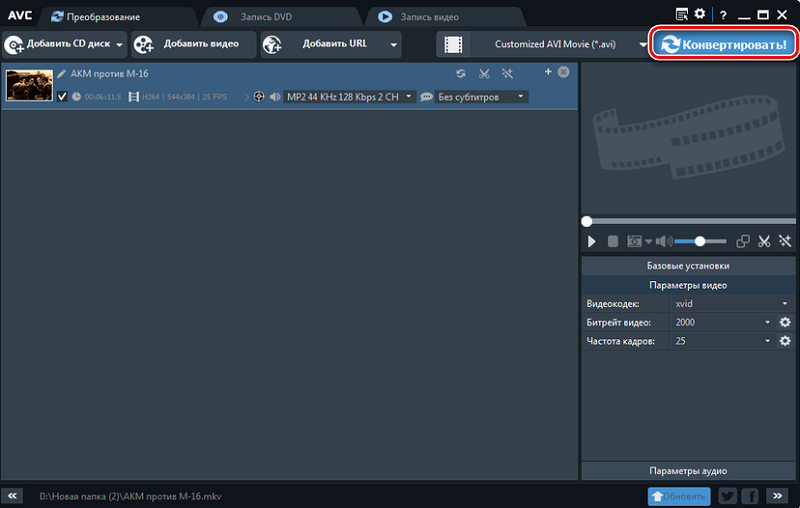Take a snapshot with the camera icon
This screenshot has width=800, height=508.
click(634, 241)
